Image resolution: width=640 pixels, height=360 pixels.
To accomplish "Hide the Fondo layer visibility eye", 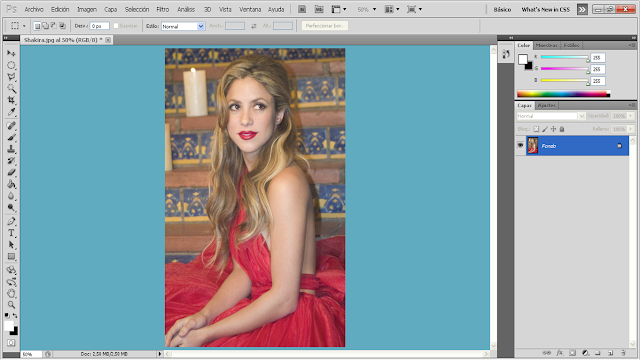I will pyautogui.click(x=520, y=146).
